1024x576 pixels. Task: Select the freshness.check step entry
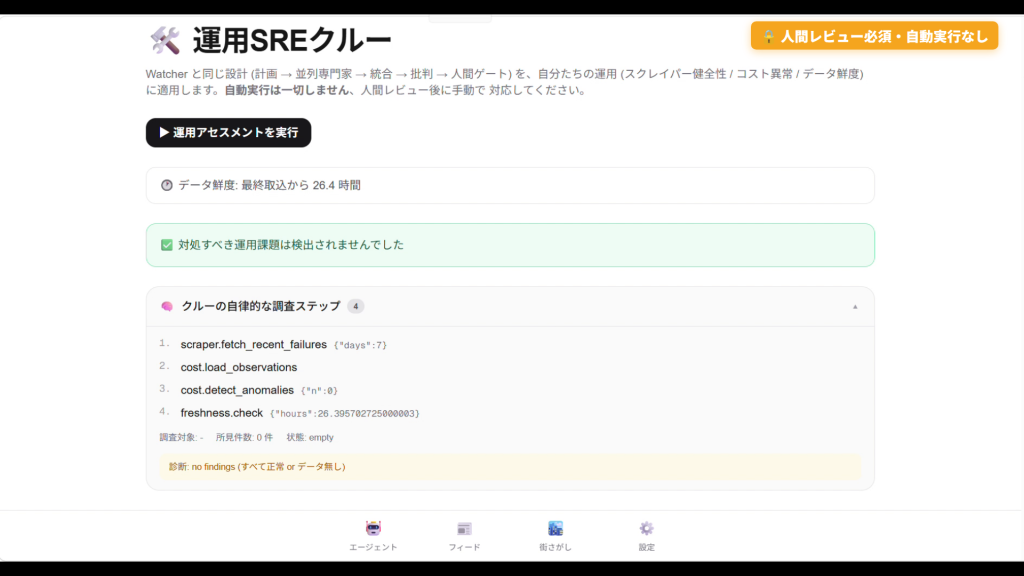[x=221, y=413]
